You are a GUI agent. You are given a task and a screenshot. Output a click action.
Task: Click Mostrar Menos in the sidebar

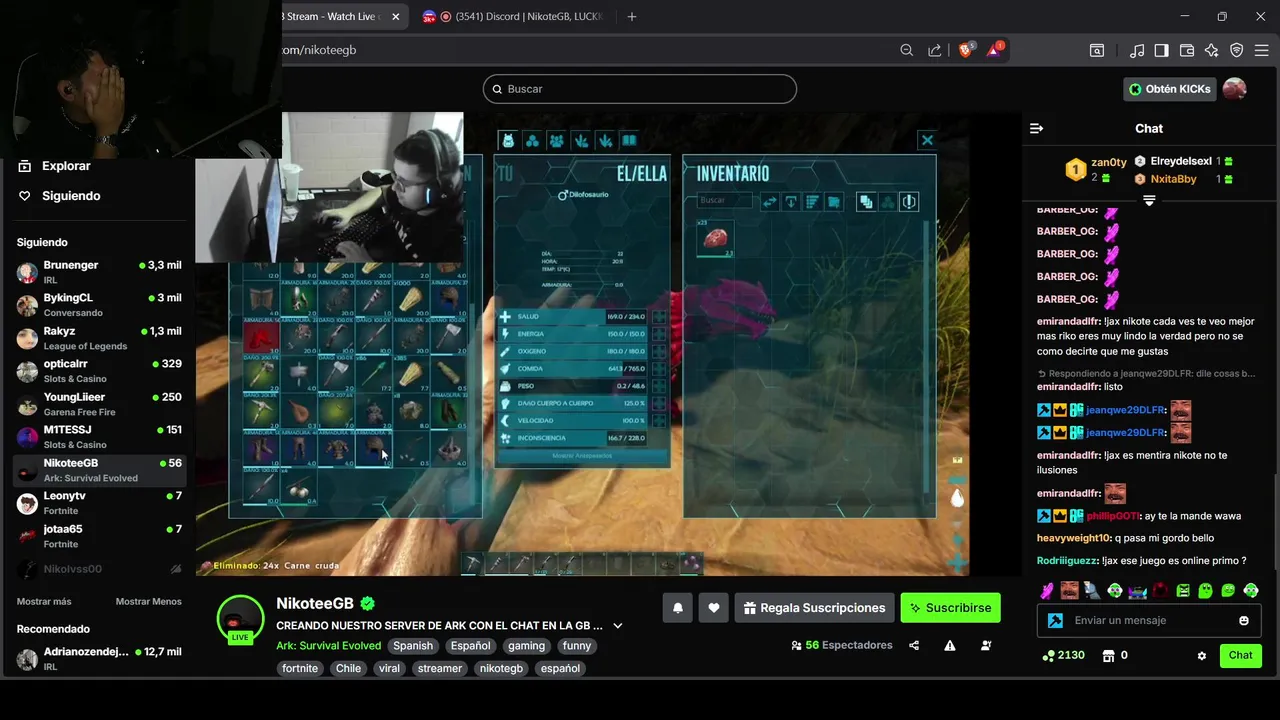coord(148,602)
